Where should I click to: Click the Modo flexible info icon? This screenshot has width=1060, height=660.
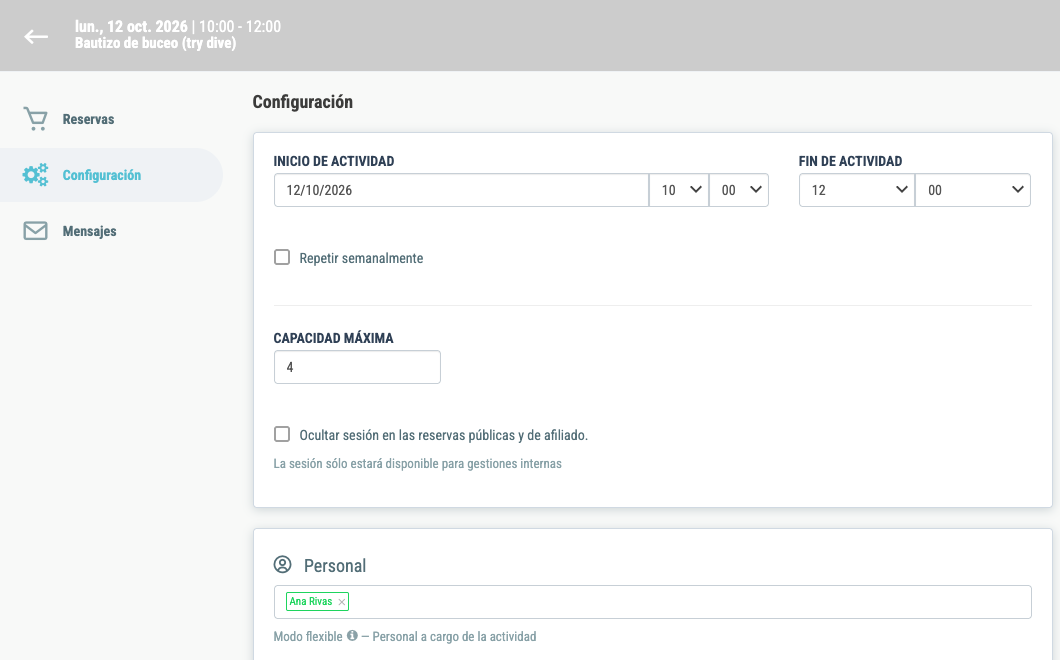click(352, 636)
